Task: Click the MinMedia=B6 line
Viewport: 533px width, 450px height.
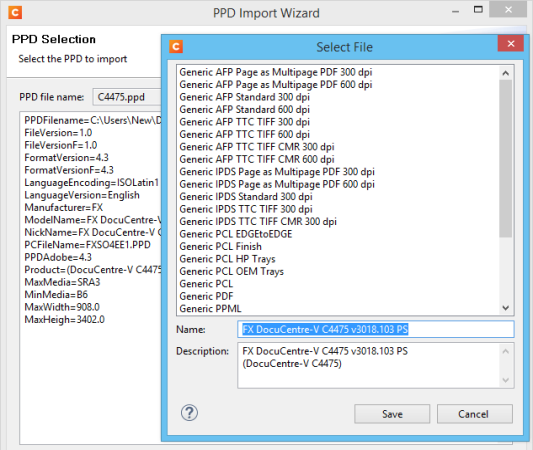Action: (x=56, y=295)
